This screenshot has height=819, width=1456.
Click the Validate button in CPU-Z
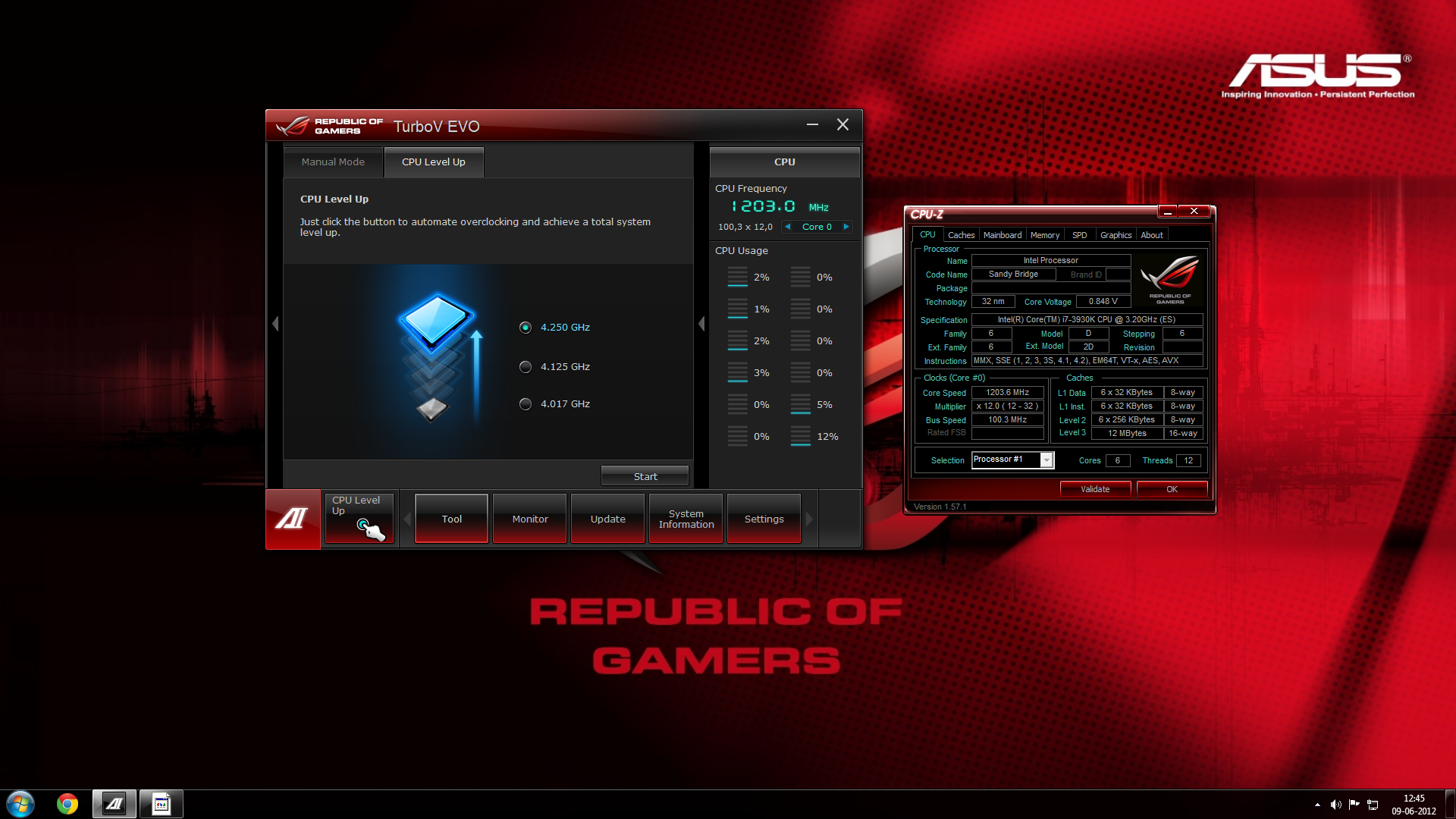(1095, 489)
